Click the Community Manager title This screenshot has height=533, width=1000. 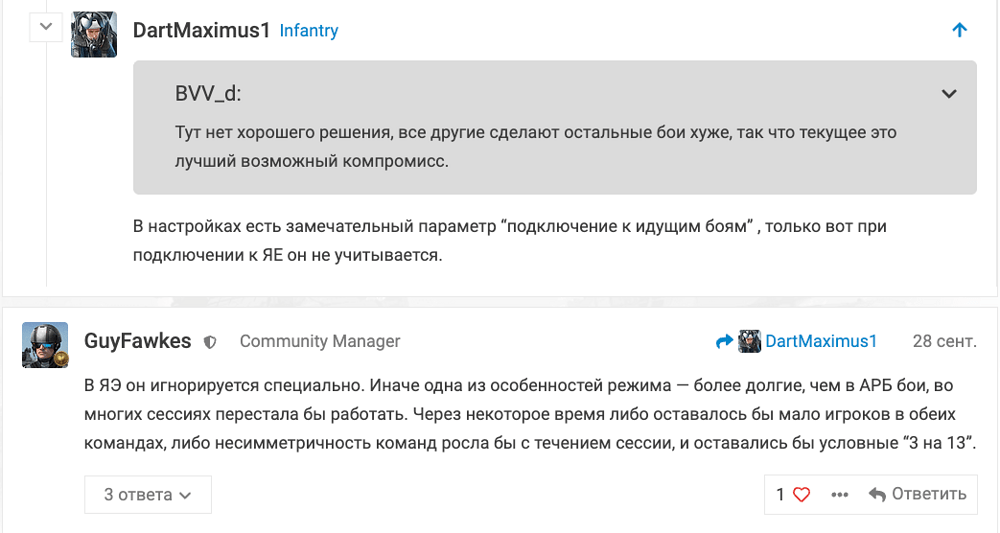(320, 341)
